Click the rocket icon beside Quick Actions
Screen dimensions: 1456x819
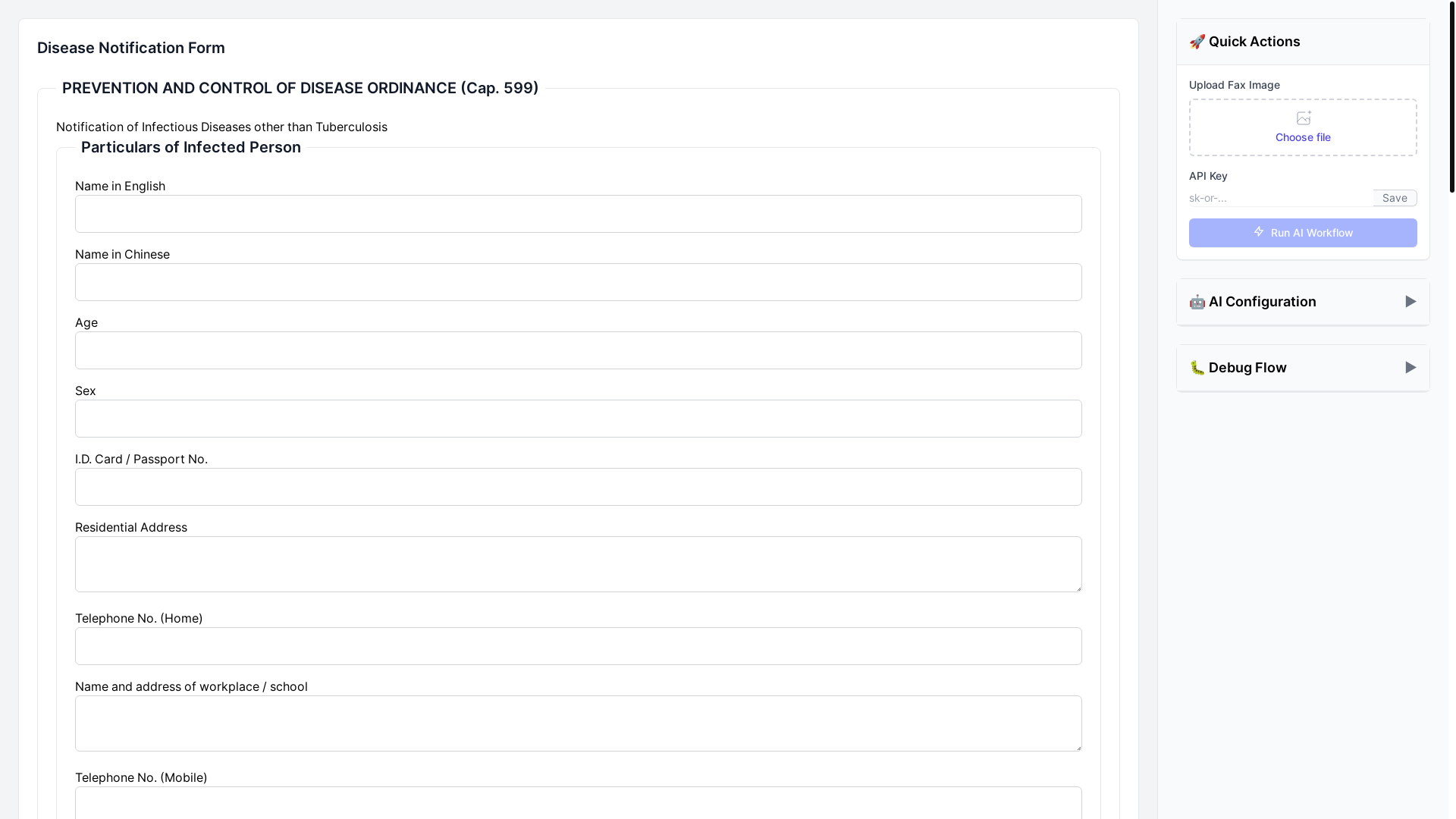point(1197,42)
